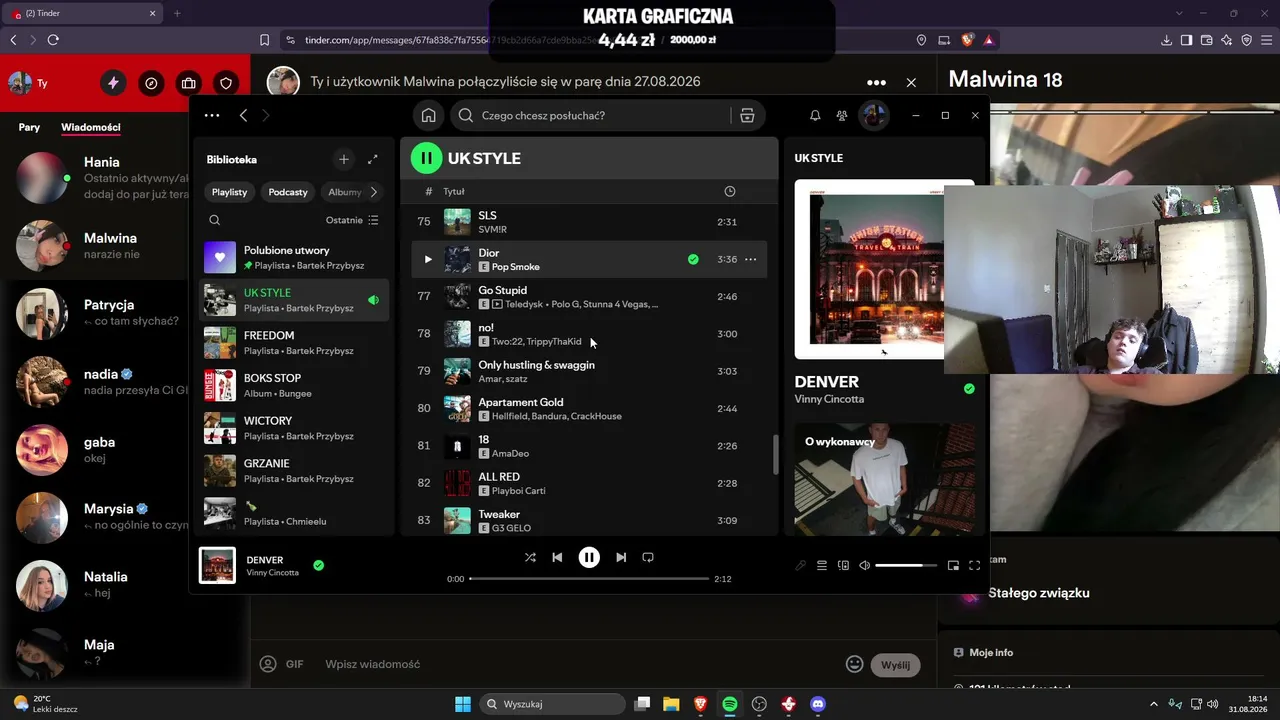The height and width of the screenshot is (720, 1280).
Task: Open Discord from Windows taskbar
Action: click(818, 704)
